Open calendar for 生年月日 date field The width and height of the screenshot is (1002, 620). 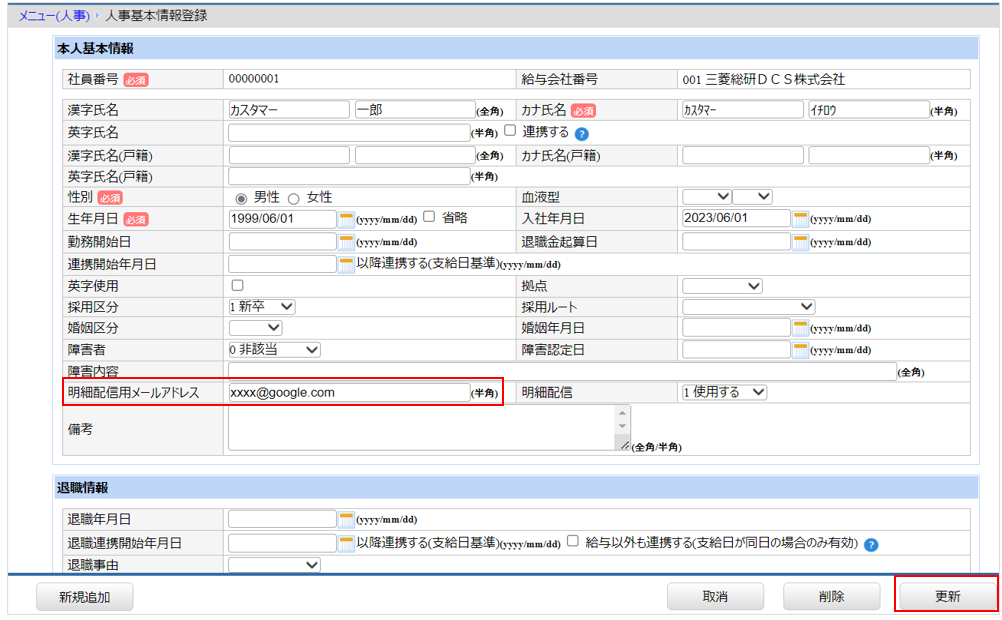pos(346,219)
